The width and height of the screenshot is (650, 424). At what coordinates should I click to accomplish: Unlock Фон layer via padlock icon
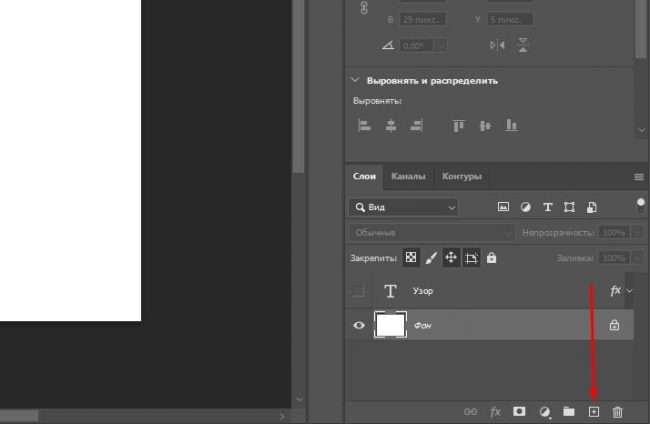coord(614,325)
